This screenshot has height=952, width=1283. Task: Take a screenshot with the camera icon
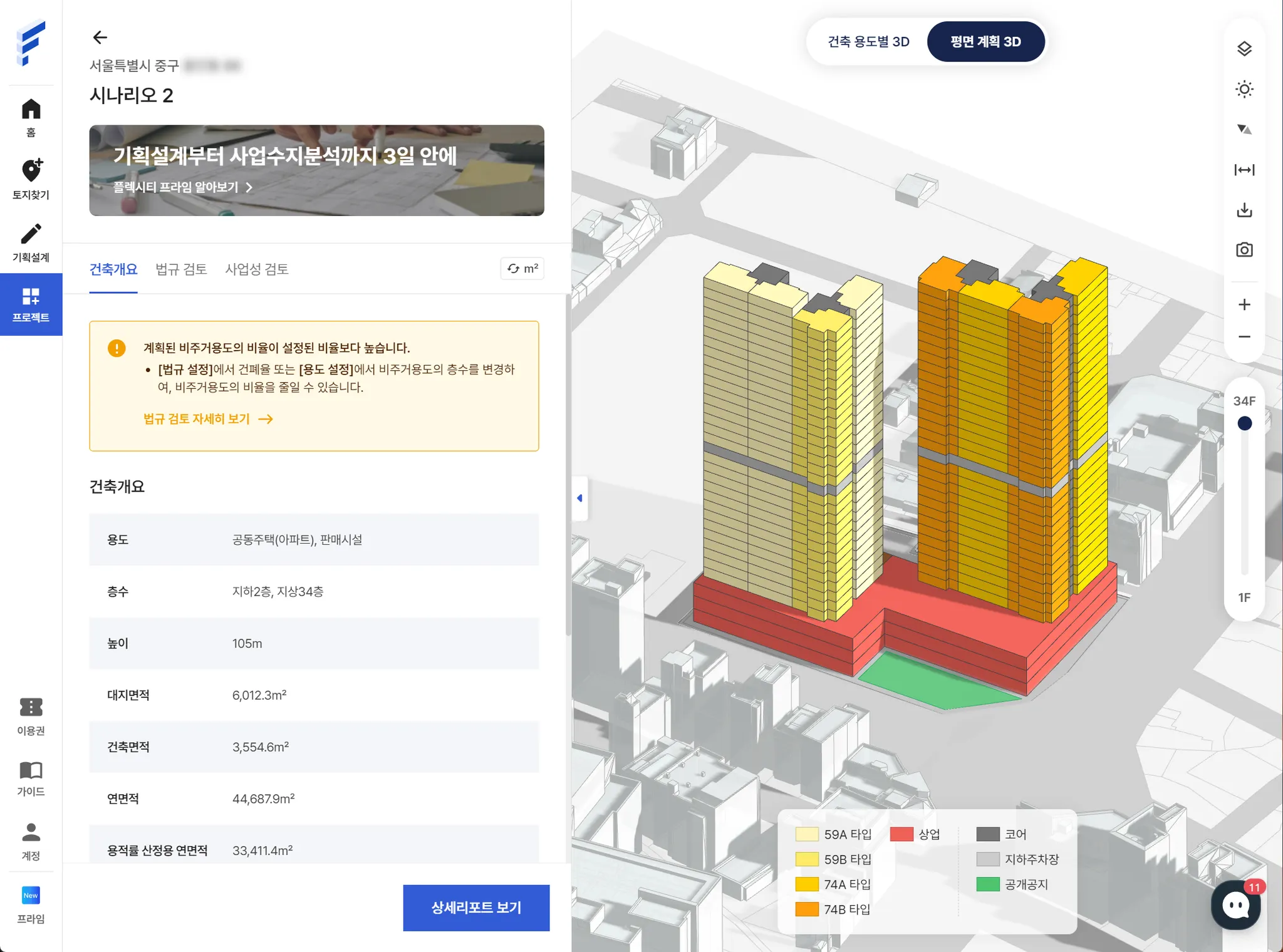(x=1244, y=250)
